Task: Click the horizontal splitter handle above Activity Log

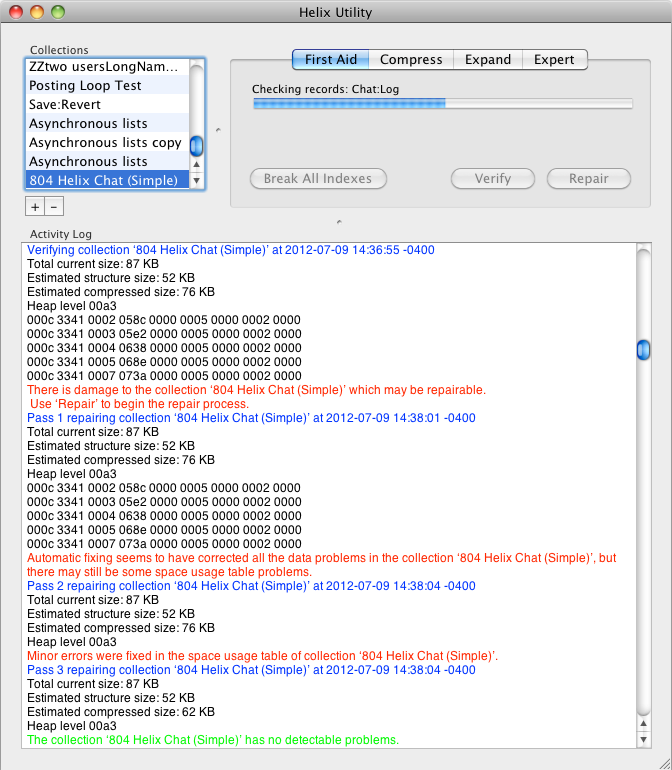Action: [337, 221]
